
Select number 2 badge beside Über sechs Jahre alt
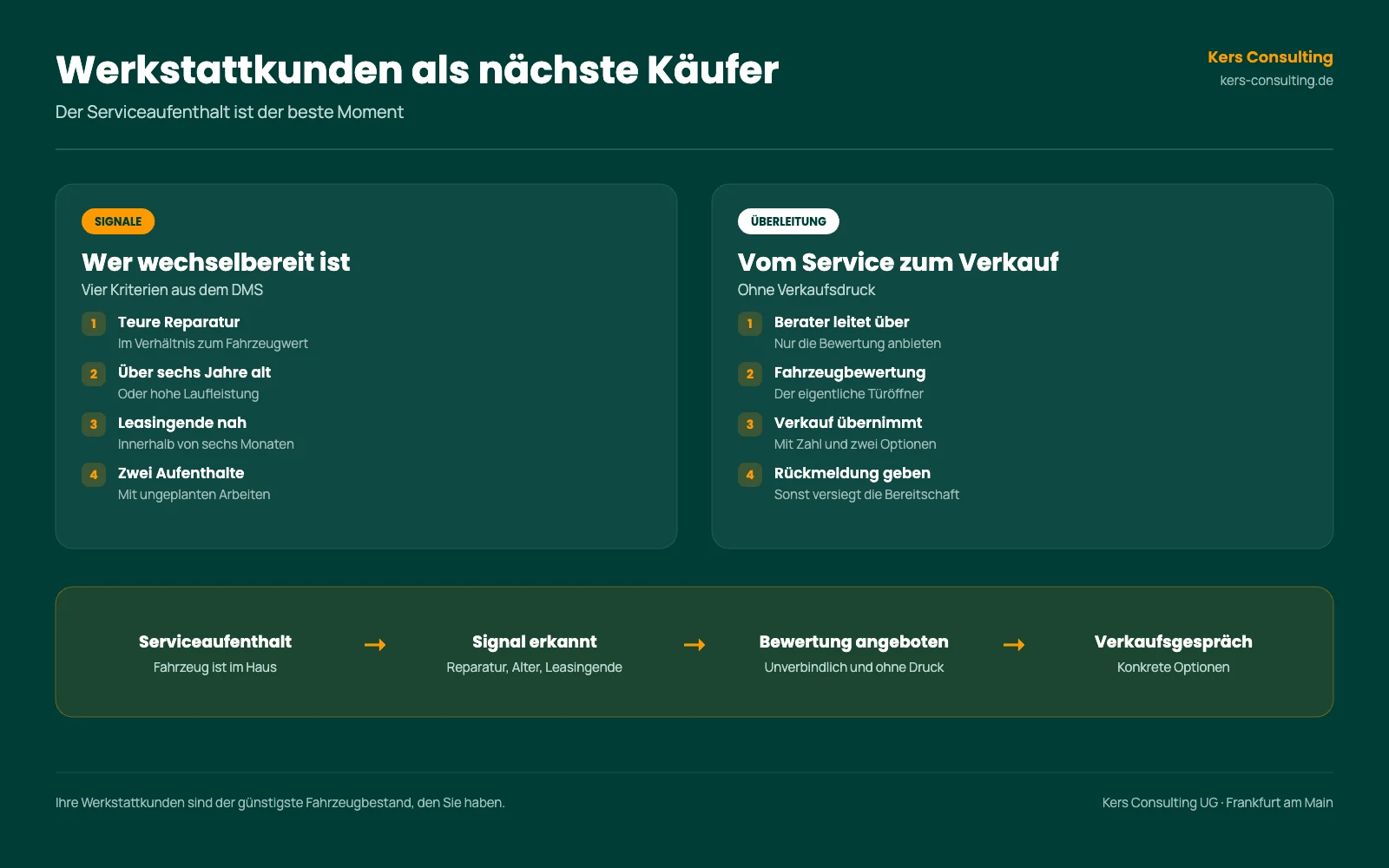94,374
